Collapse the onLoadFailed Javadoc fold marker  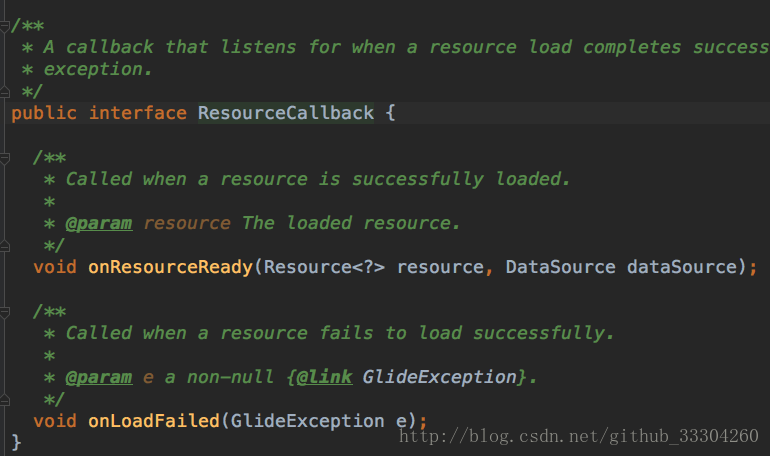(x=5, y=311)
